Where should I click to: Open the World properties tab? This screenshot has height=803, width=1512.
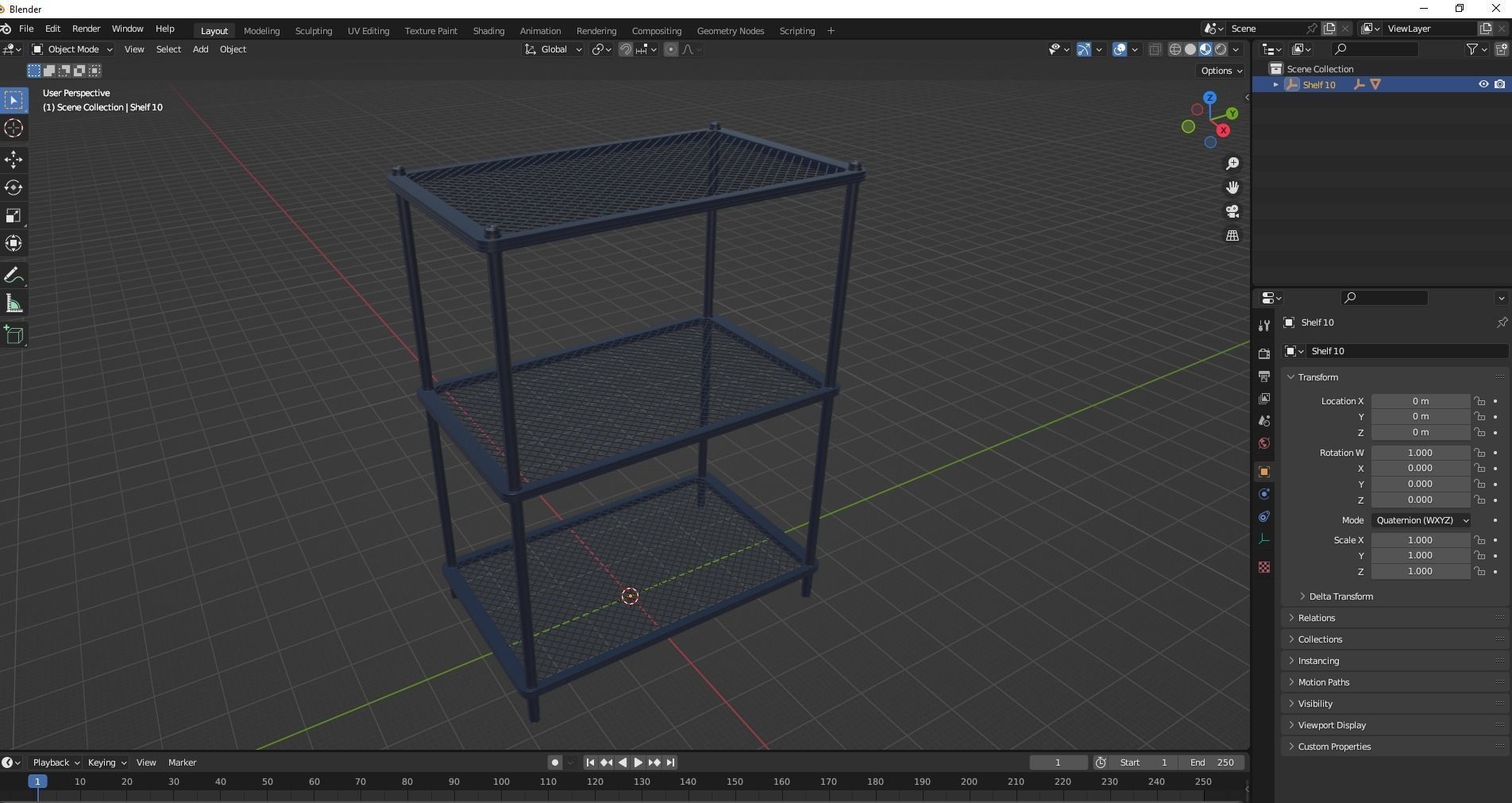tap(1264, 443)
